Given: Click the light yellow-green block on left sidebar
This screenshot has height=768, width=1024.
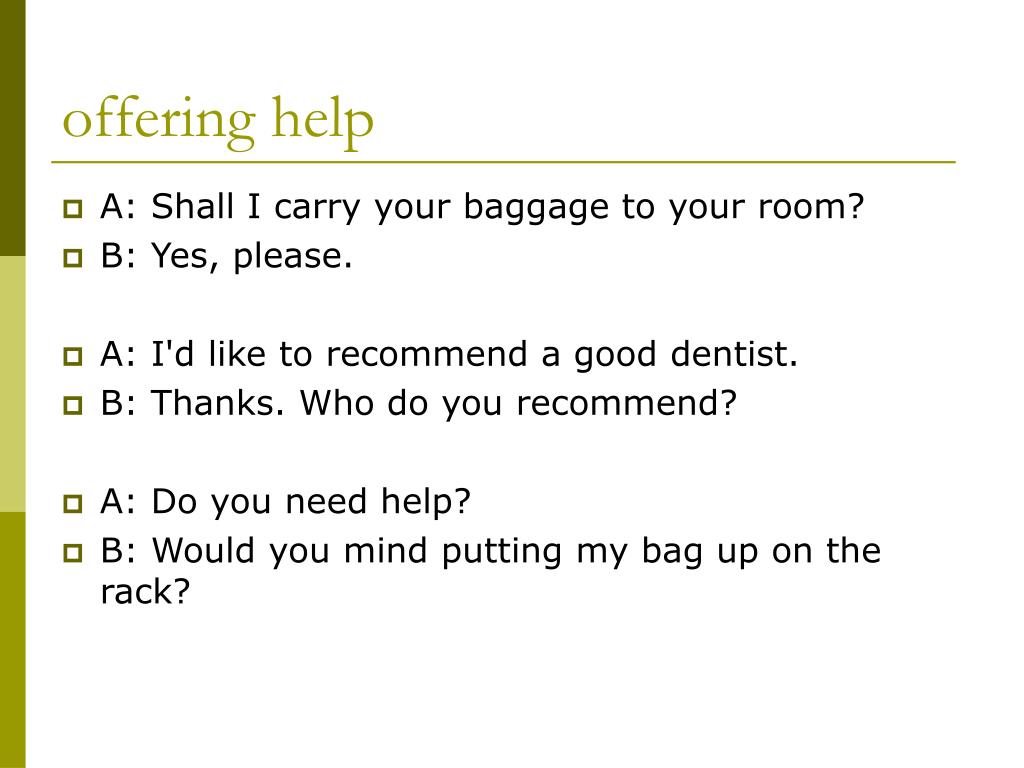Looking at the screenshot, I should coord(12,384).
